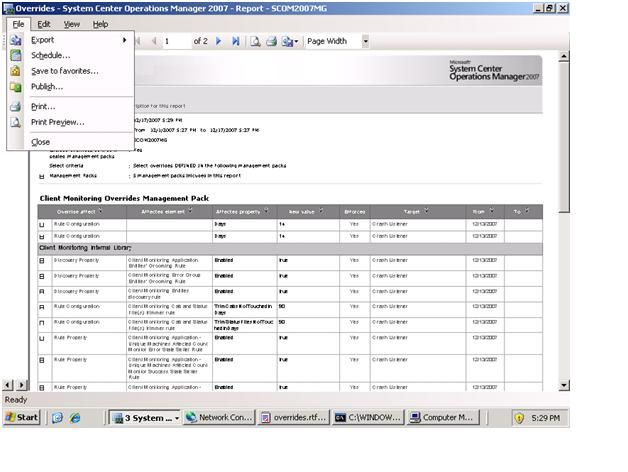Click the security shield tray icon
628x472 pixels.
[519, 418]
